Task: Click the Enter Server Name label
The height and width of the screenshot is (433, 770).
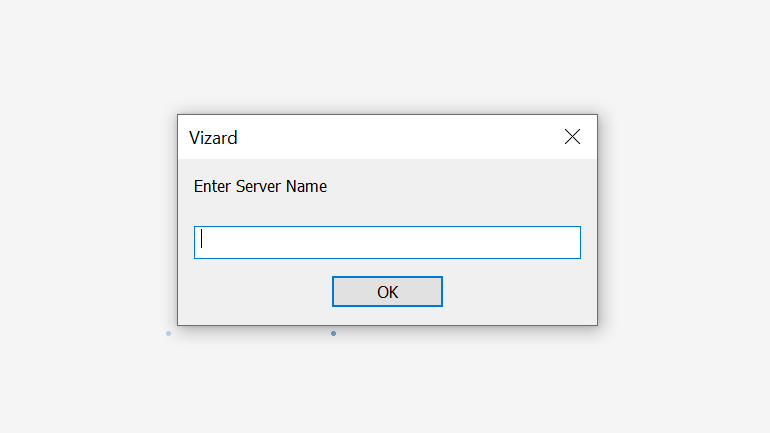Action: point(260,186)
